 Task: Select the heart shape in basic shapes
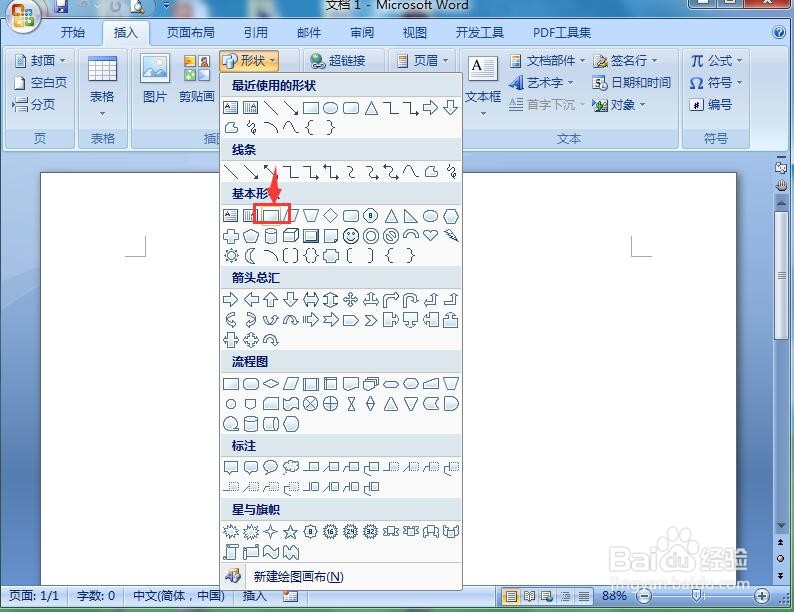pyautogui.click(x=430, y=235)
